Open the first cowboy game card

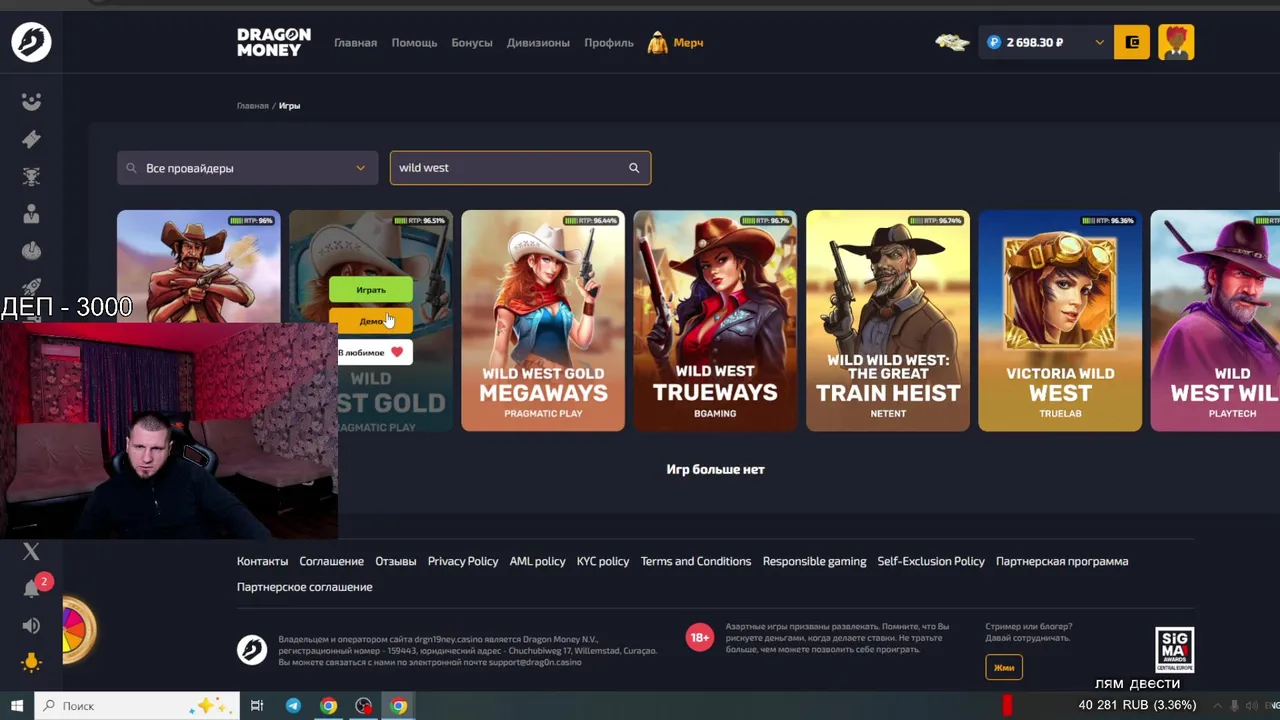coord(198,265)
